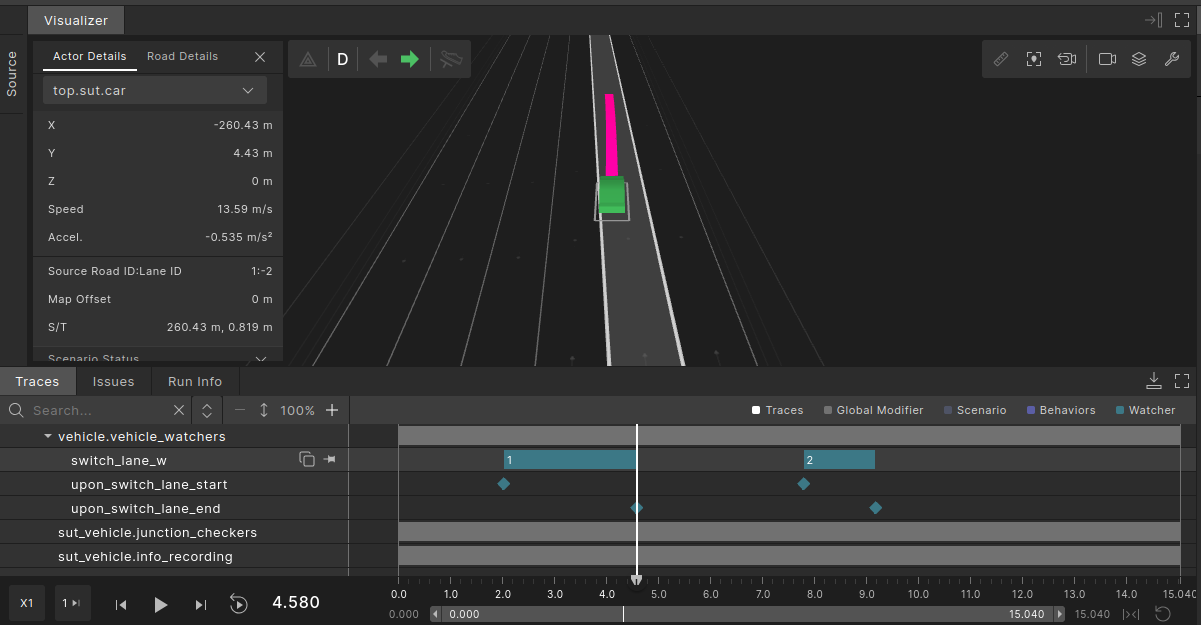The width and height of the screenshot is (1201, 625).
Task: Toggle the Global Modifier legend filter
Action: (x=873, y=410)
